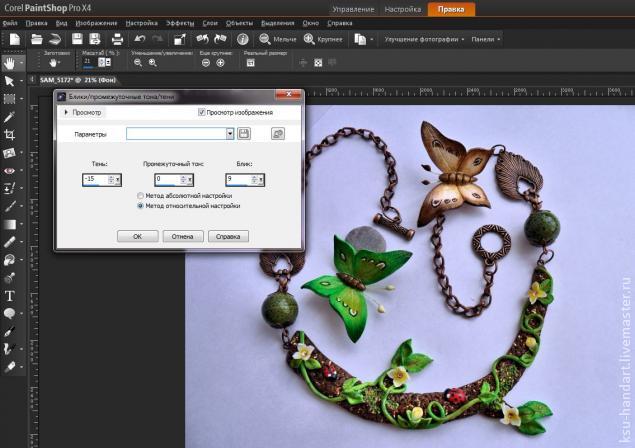This screenshot has width=635, height=448.
Task: Click the Отмена button
Action: click(x=183, y=236)
